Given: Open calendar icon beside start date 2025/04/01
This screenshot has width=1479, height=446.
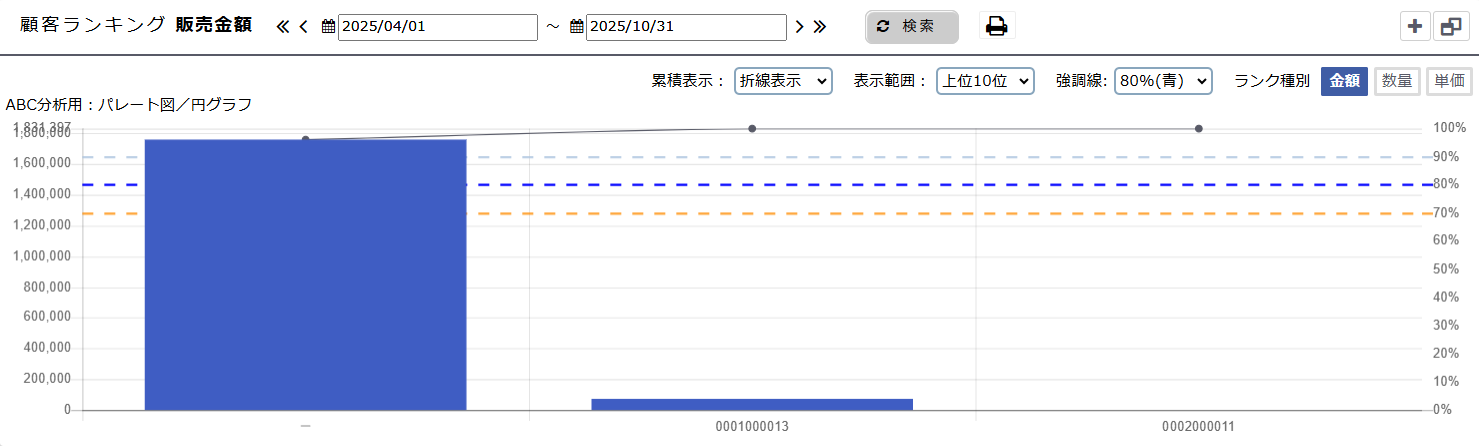Looking at the screenshot, I should pos(328,27).
